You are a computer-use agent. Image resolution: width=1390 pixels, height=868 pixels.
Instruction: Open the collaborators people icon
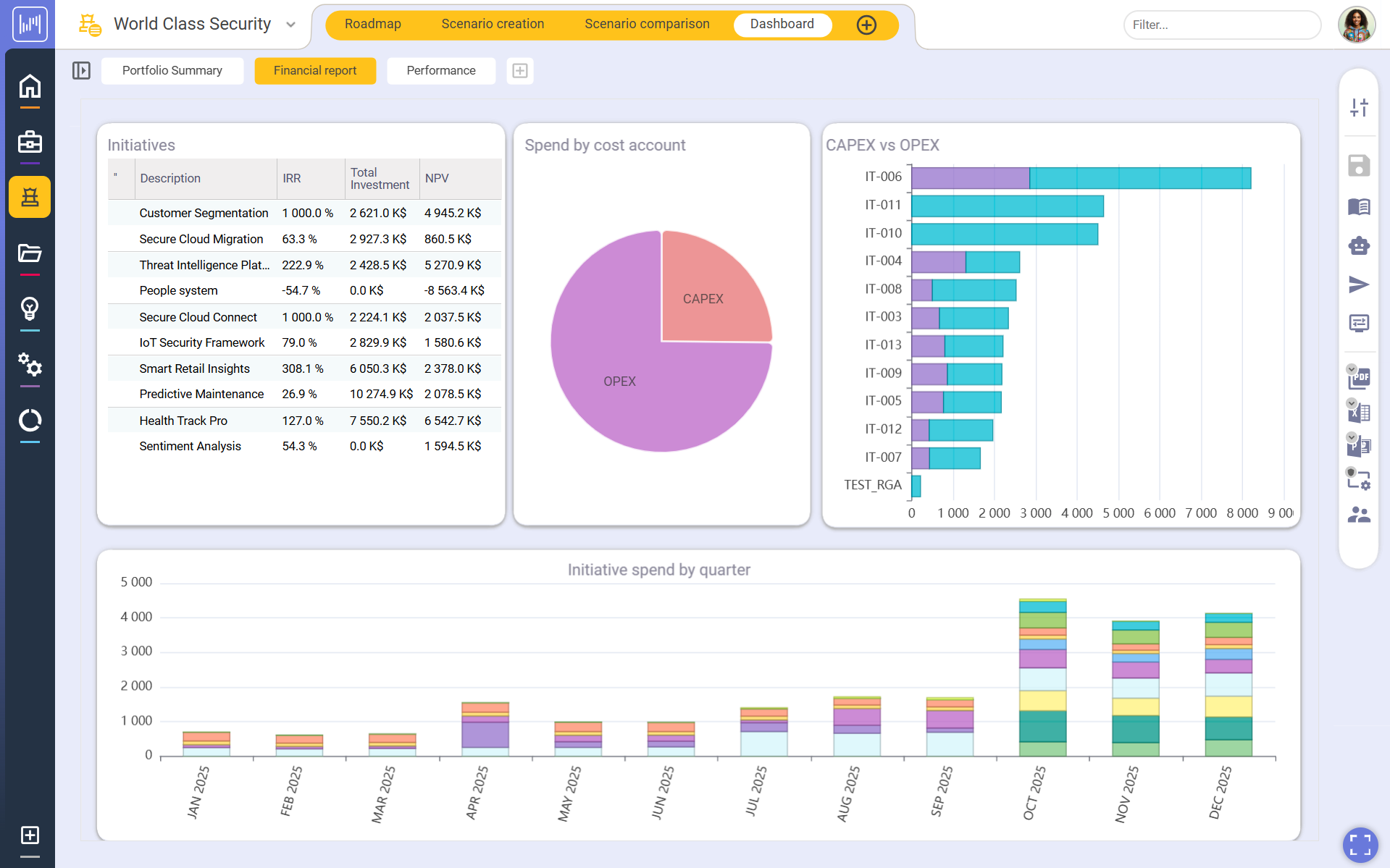coord(1360,515)
